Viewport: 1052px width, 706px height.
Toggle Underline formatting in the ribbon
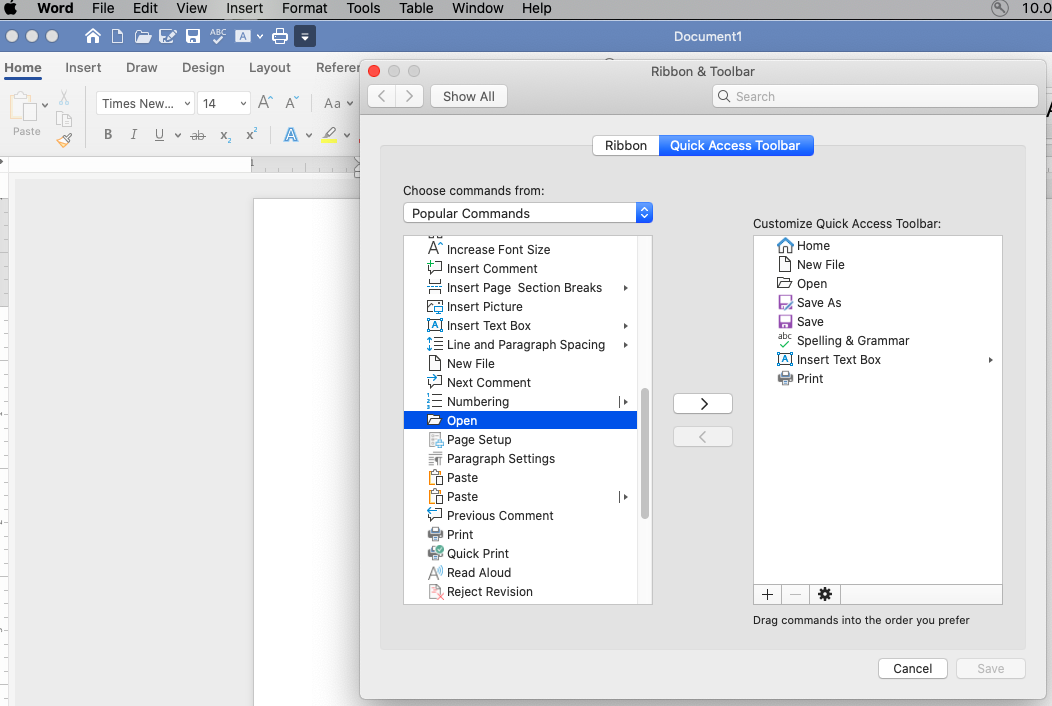[x=159, y=134]
